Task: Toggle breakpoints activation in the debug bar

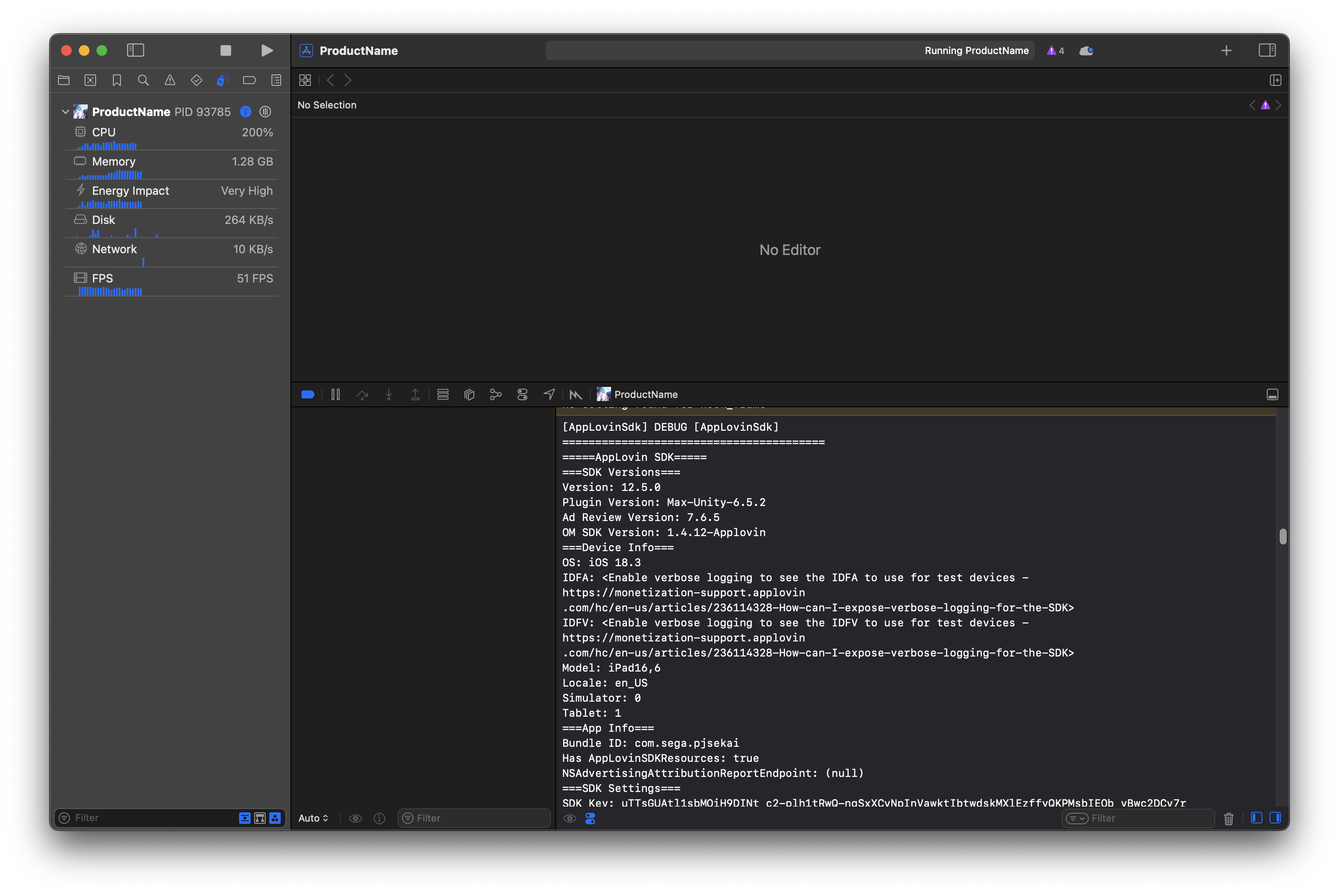Action: tap(307, 394)
